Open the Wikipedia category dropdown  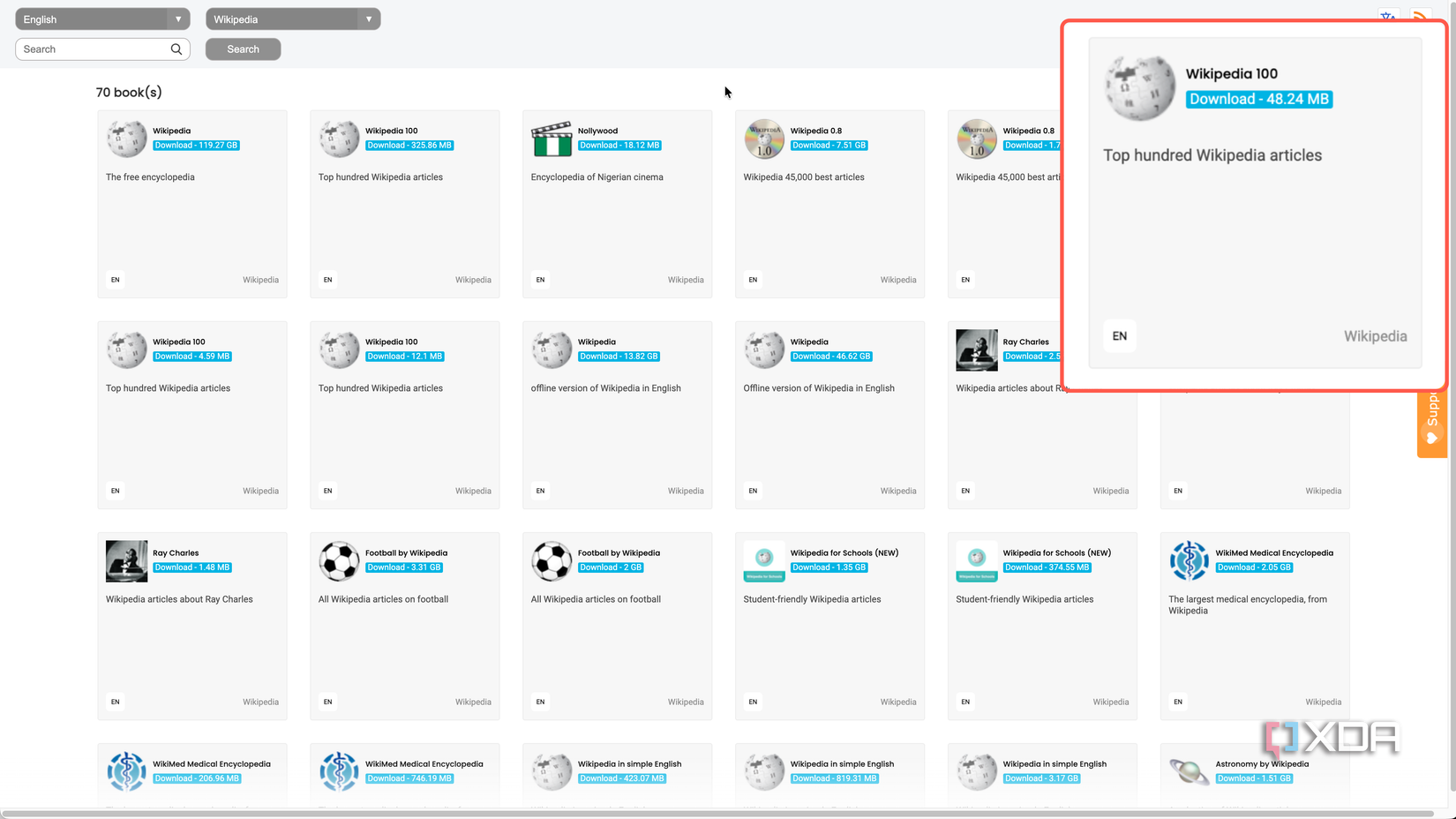293,19
